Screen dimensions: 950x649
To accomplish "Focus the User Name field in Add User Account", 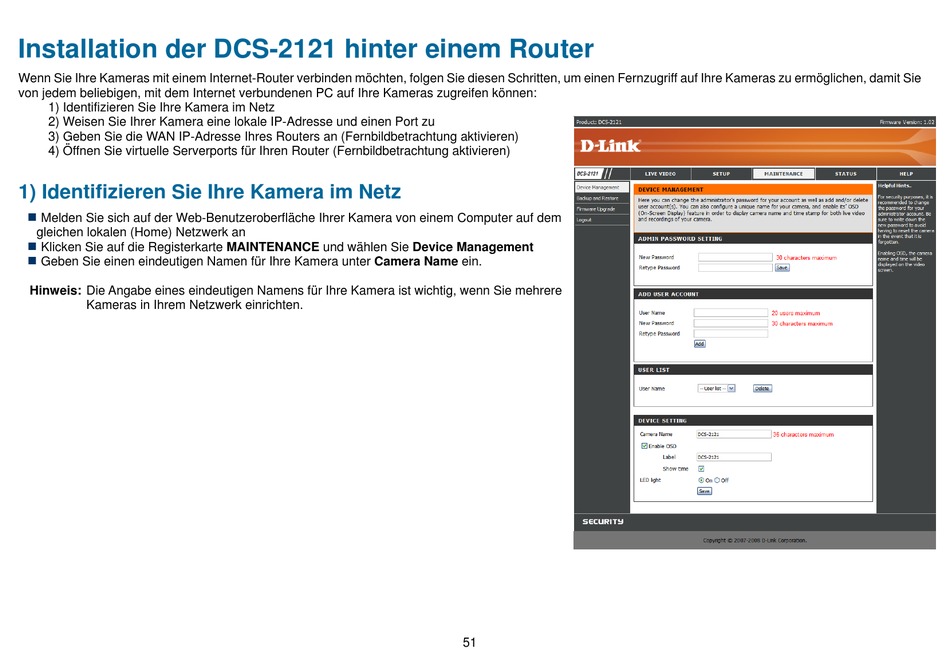I will (x=731, y=313).
